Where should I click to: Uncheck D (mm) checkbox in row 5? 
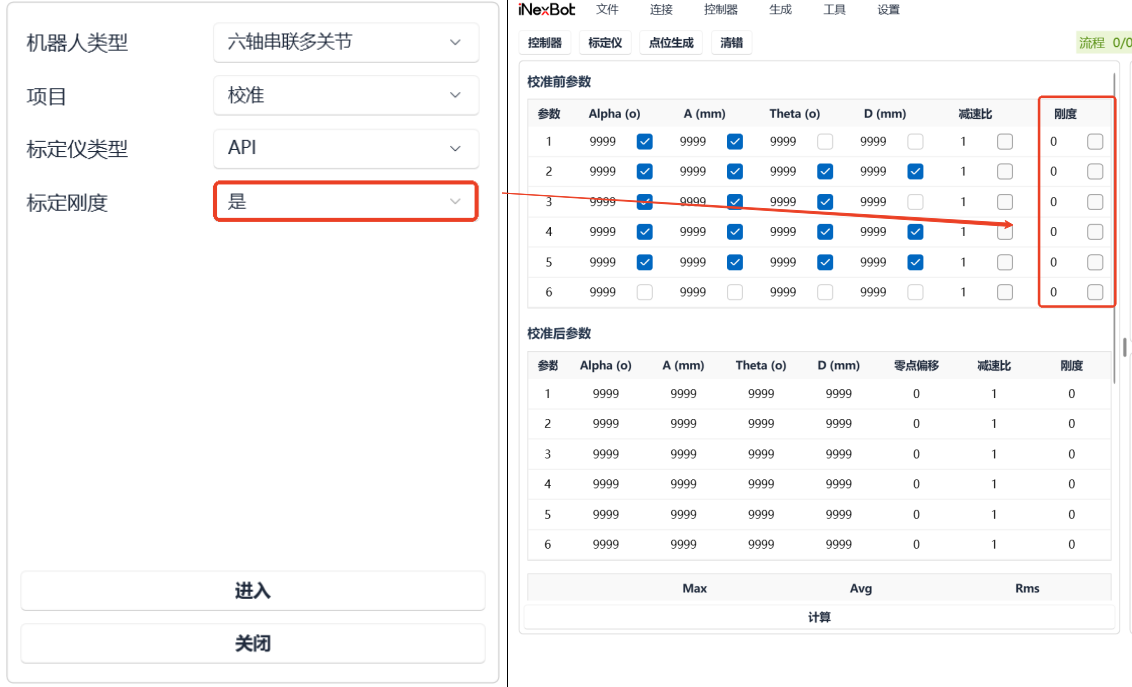[x=915, y=262]
